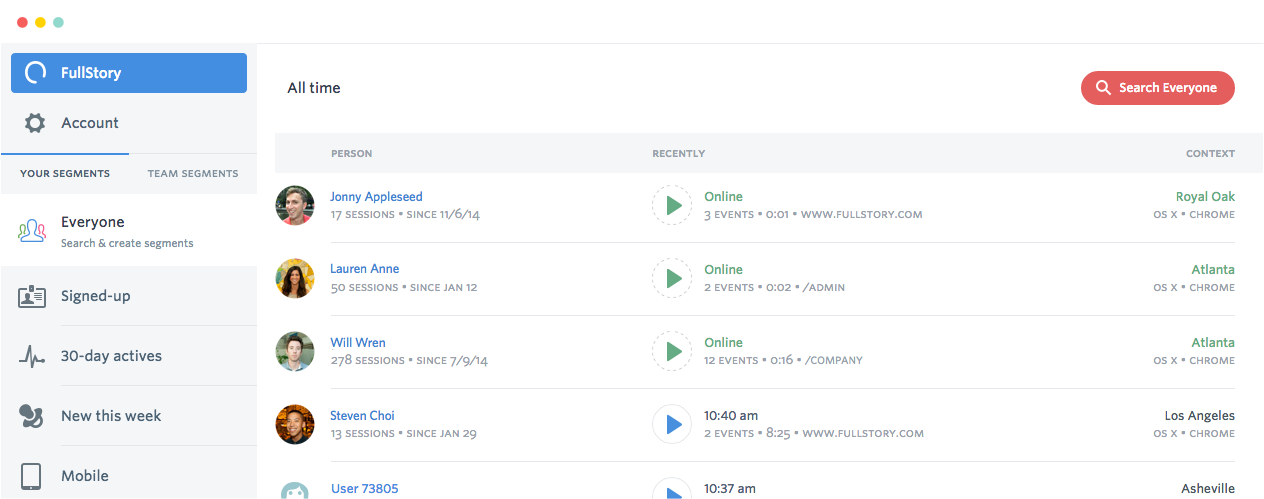The height and width of the screenshot is (499, 1264).
Task: Click Will Wren's name link
Action: [x=357, y=343]
